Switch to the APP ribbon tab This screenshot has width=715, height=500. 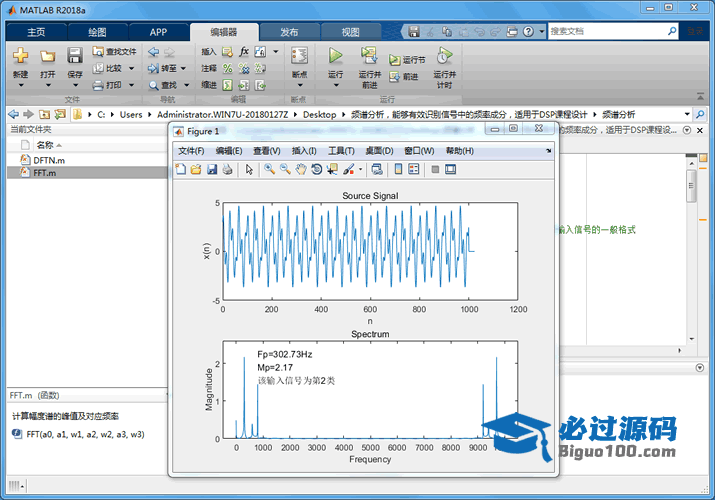point(158,32)
